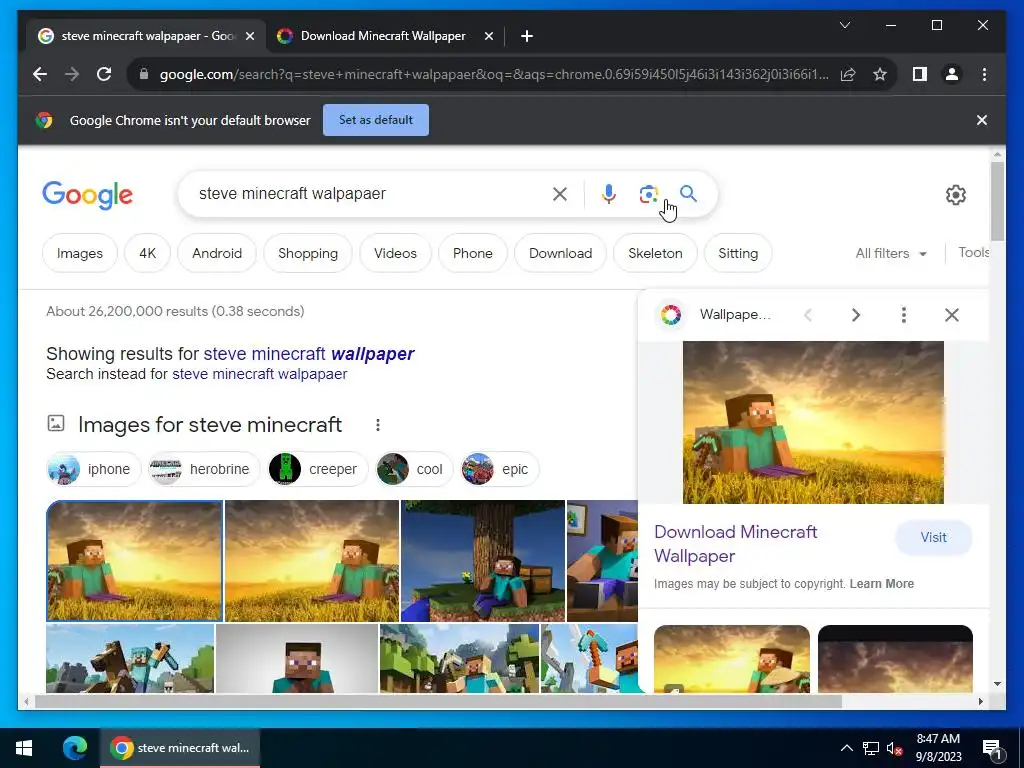Search by image with Google Lens icon
The width and height of the screenshot is (1024, 768).
648,194
